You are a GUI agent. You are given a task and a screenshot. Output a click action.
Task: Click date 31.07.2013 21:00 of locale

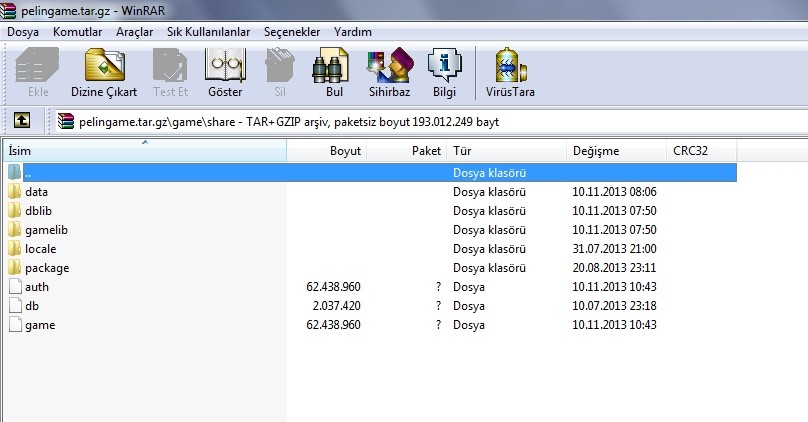click(614, 249)
